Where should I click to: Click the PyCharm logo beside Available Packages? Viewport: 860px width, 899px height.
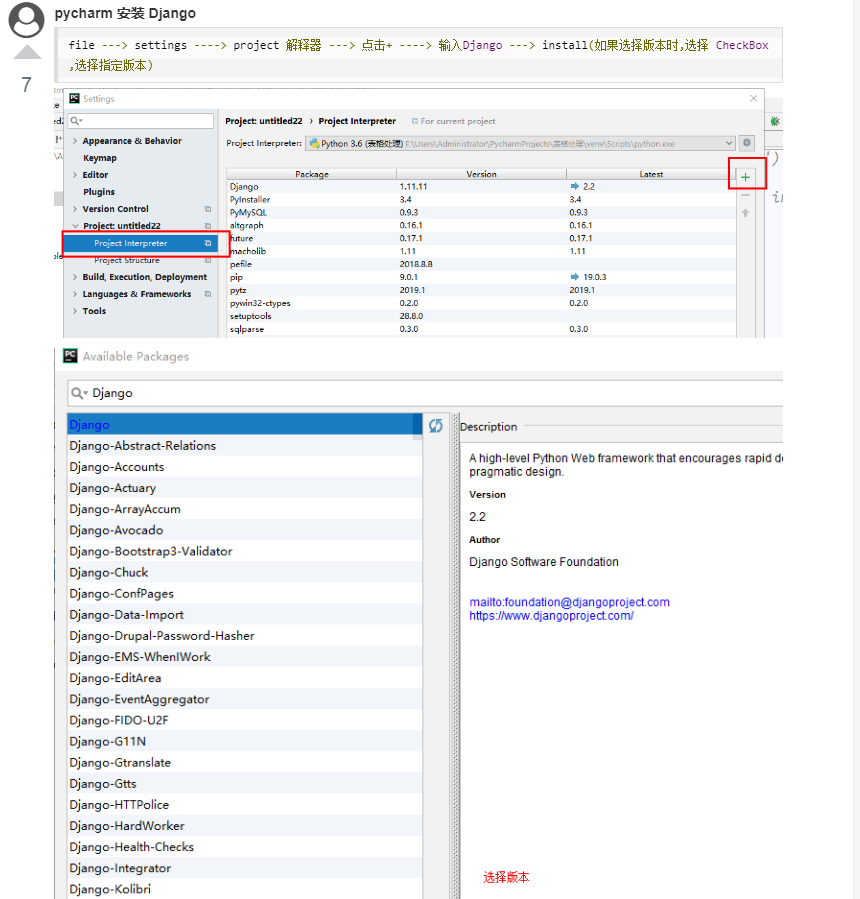pyautogui.click(x=70, y=356)
